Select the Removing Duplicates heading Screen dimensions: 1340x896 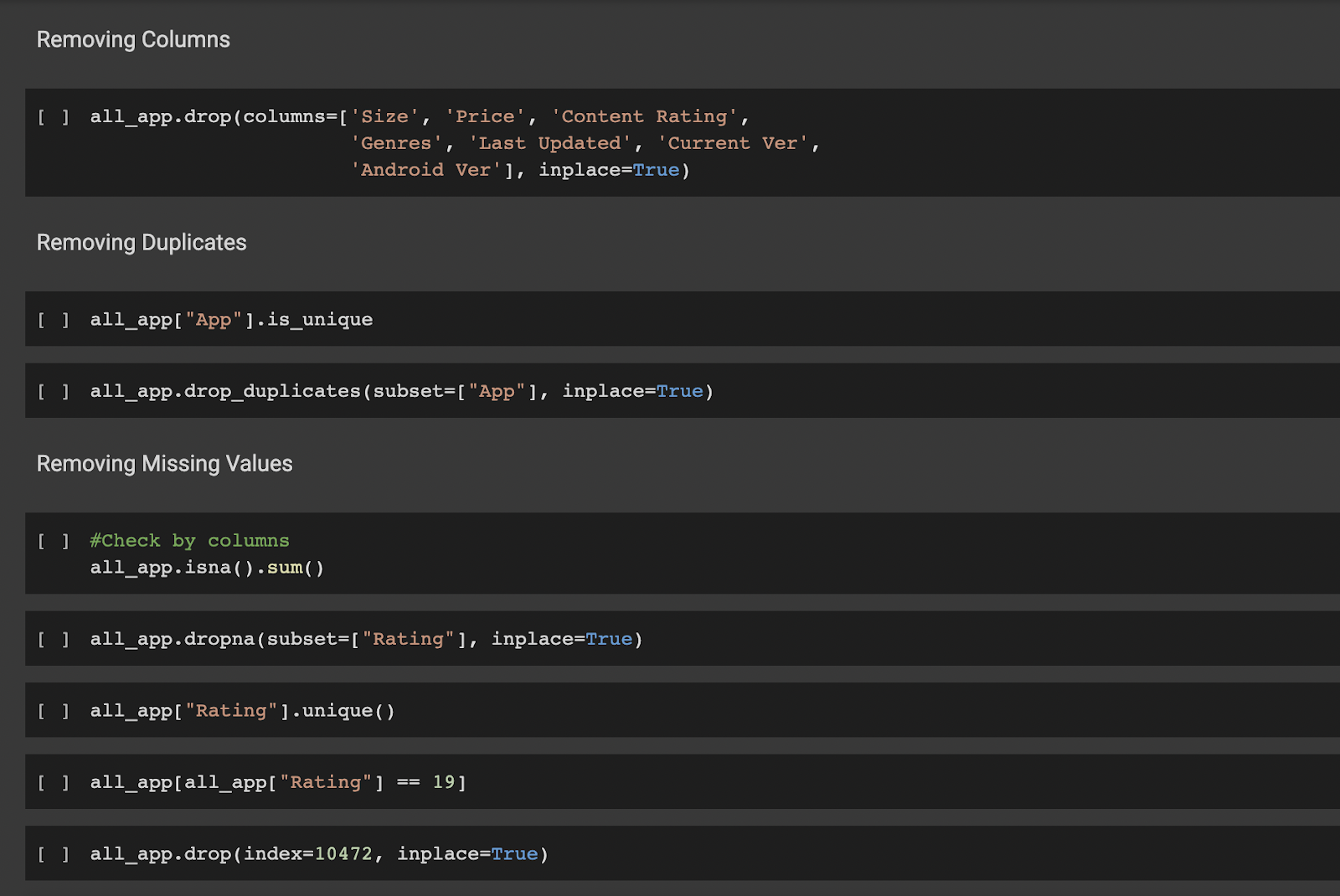(142, 243)
